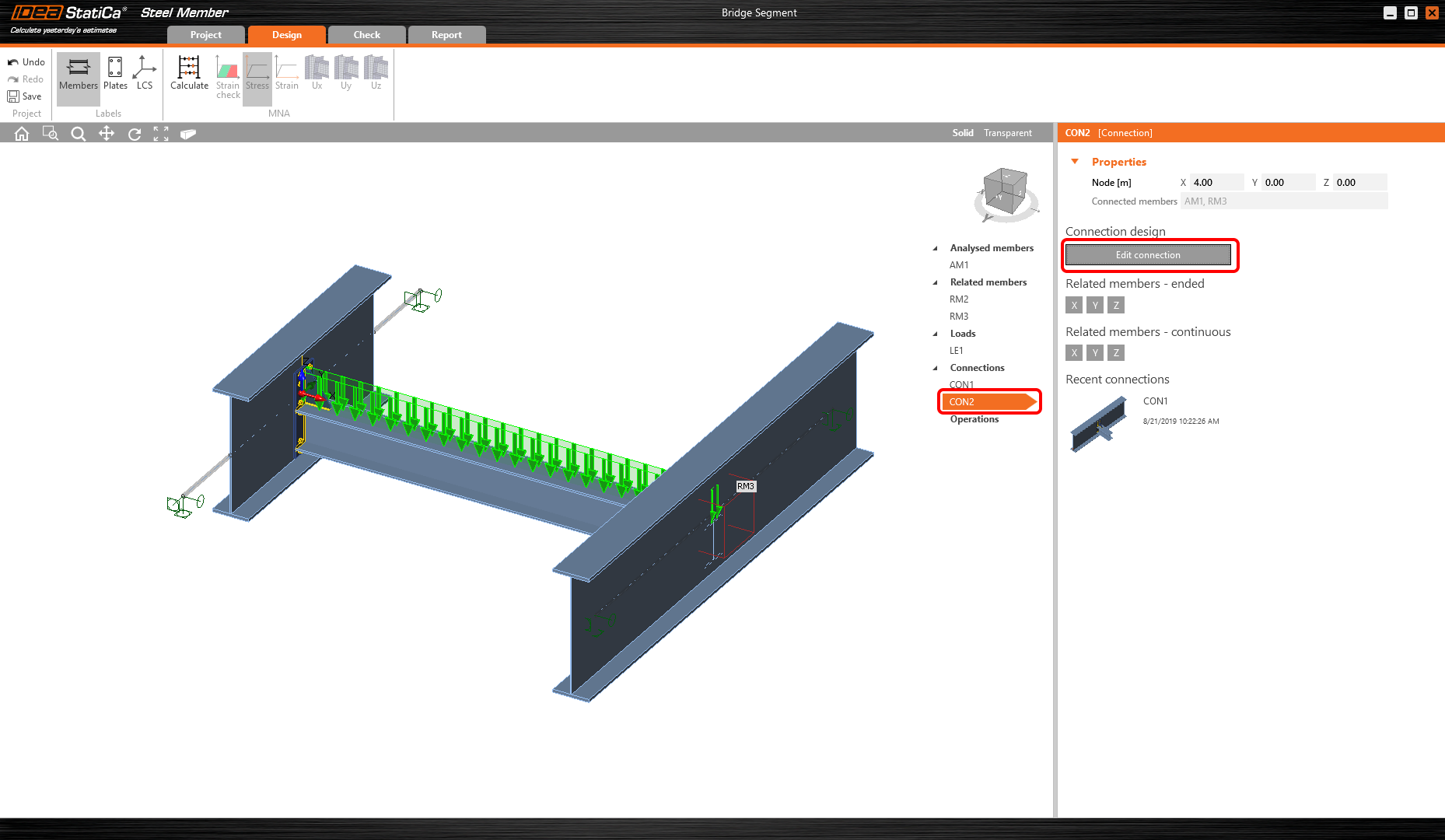Select AM1 in the tree
This screenshot has height=840, width=1445.
coord(959,265)
